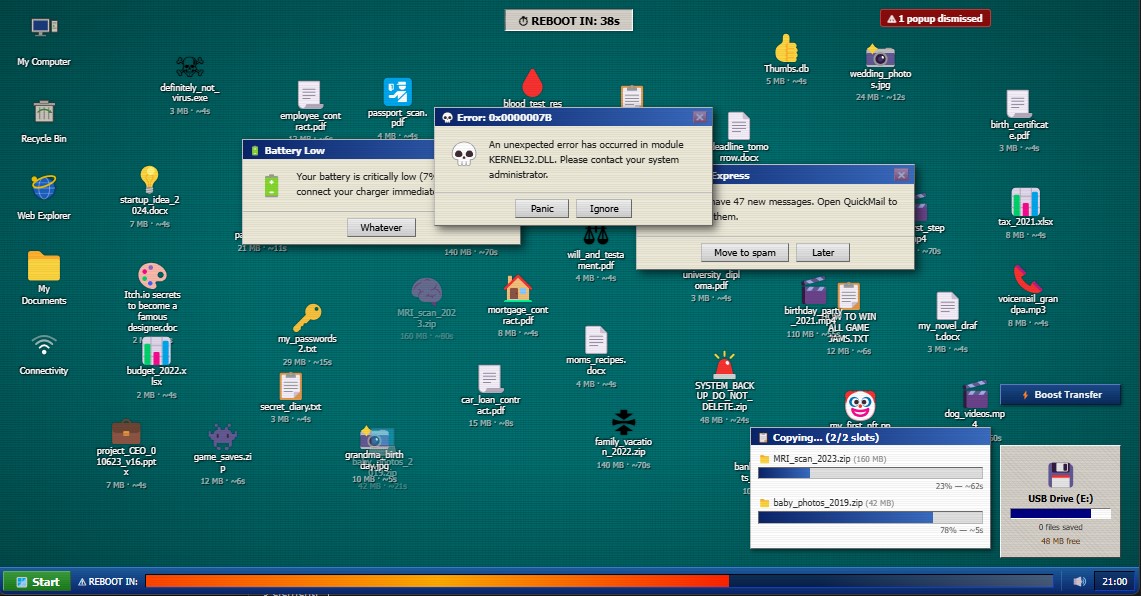The height and width of the screenshot is (596, 1141).
Task: Select grandma_birthday.jpg camera icon
Action: [x=377, y=438]
